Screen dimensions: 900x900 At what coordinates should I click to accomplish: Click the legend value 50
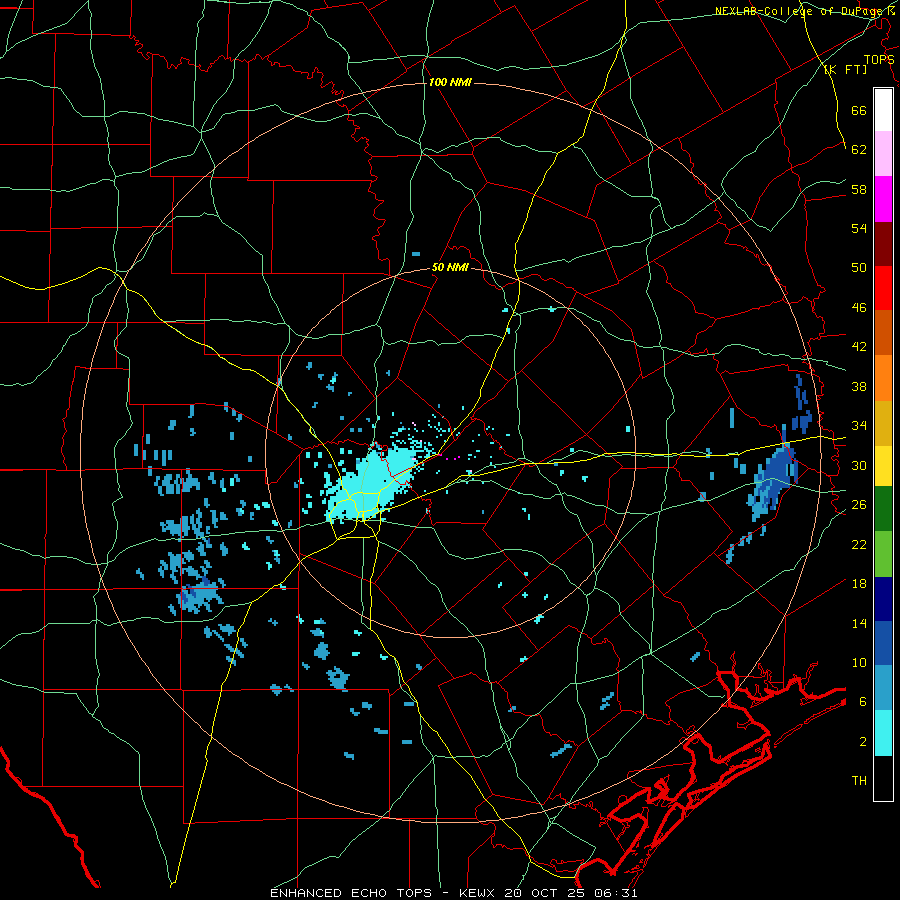point(859,268)
